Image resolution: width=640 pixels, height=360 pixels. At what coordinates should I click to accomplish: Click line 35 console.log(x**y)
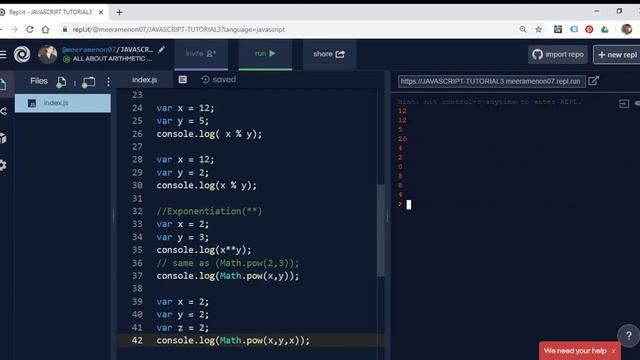[x=204, y=250]
